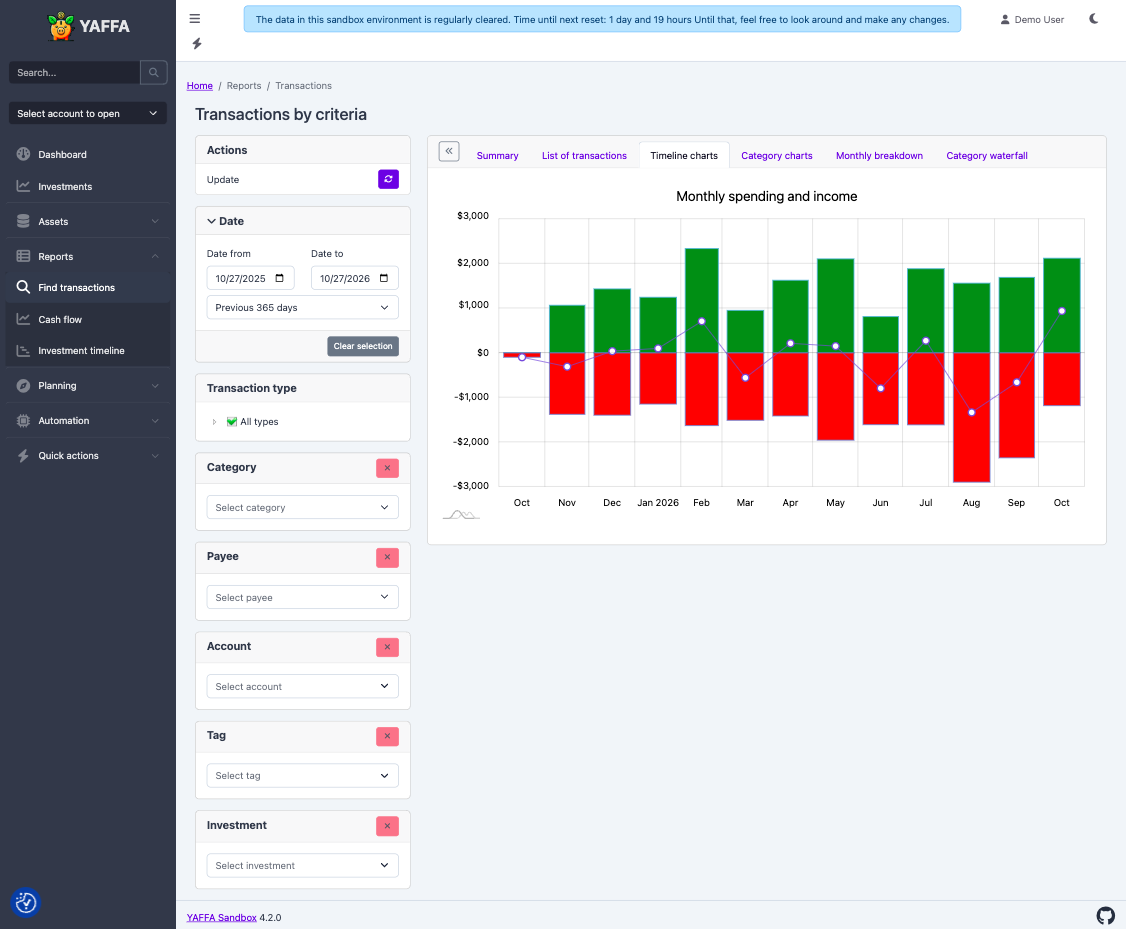Switch to dark mode moon icon

pos(1093,19)
